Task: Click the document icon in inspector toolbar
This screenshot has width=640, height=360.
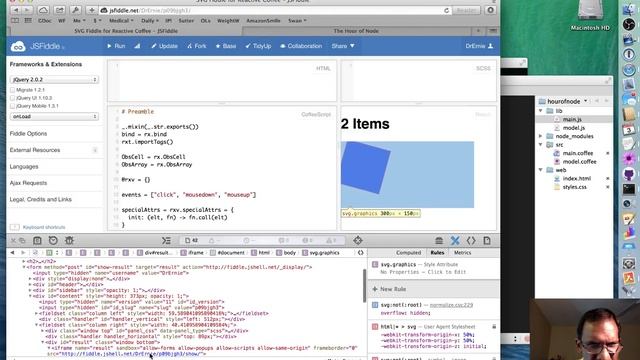Action: click(x=487, y=240)
